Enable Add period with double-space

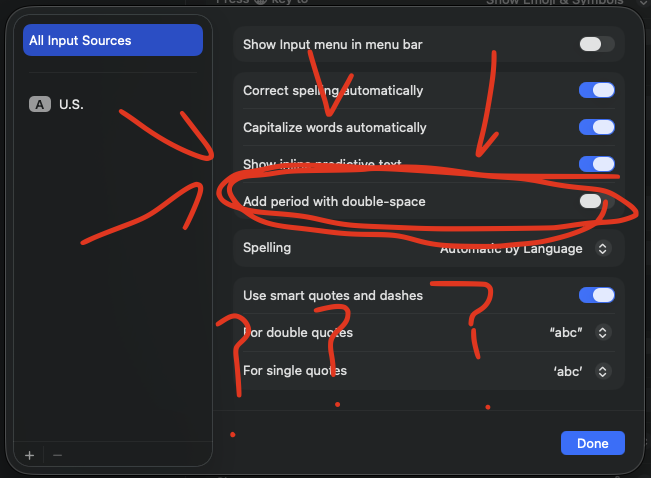pos(597,201)
